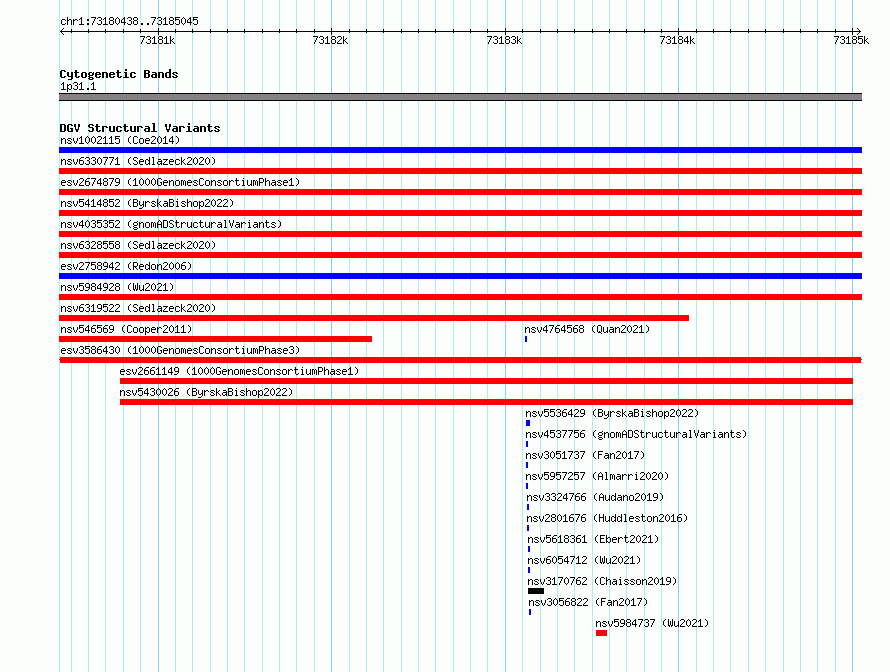This screenshot has width=890, height=672.
Task: Click the short red bar under nsv546569
Action: (216, 339)
